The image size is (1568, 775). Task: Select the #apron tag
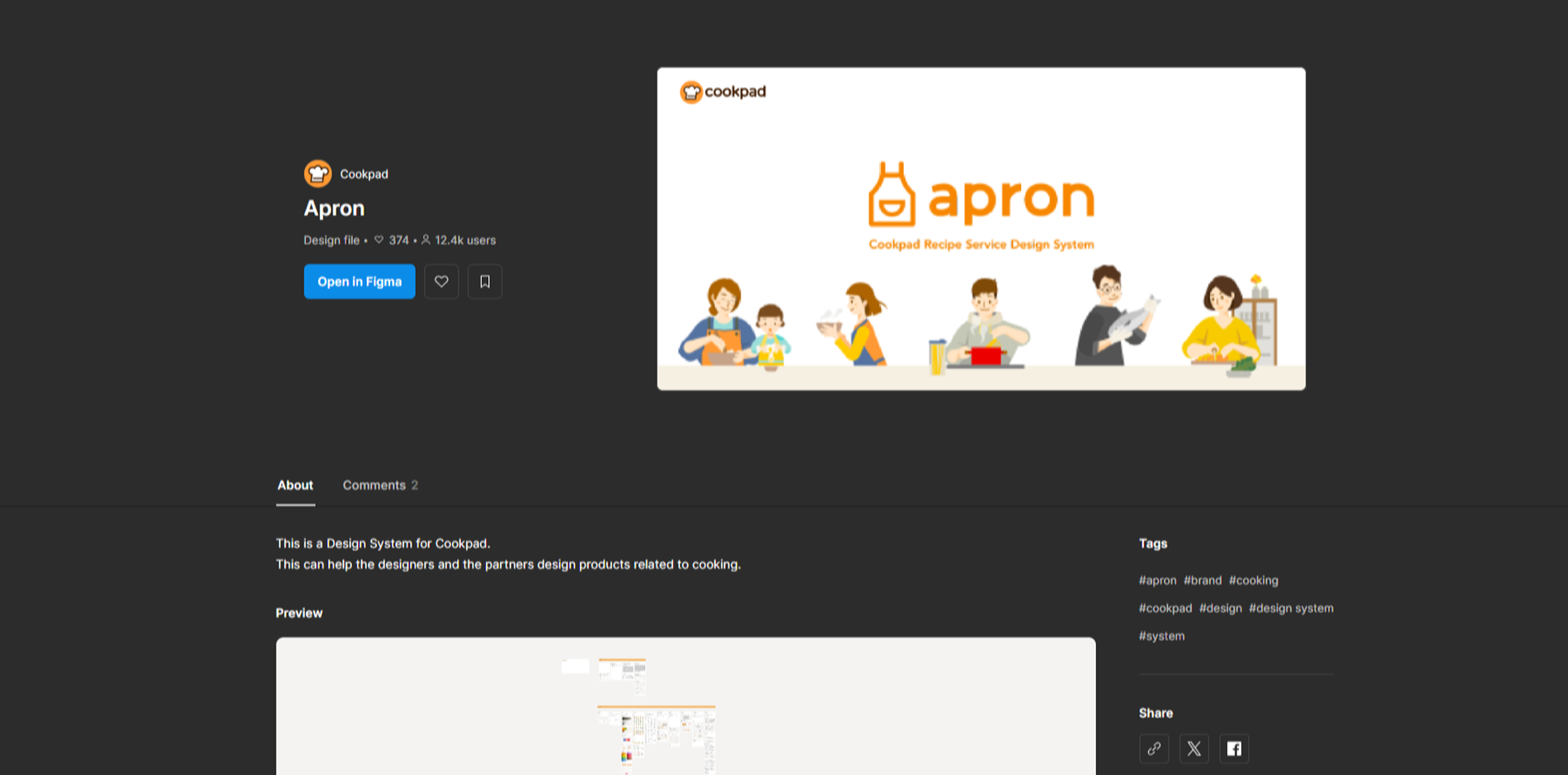1158,580
